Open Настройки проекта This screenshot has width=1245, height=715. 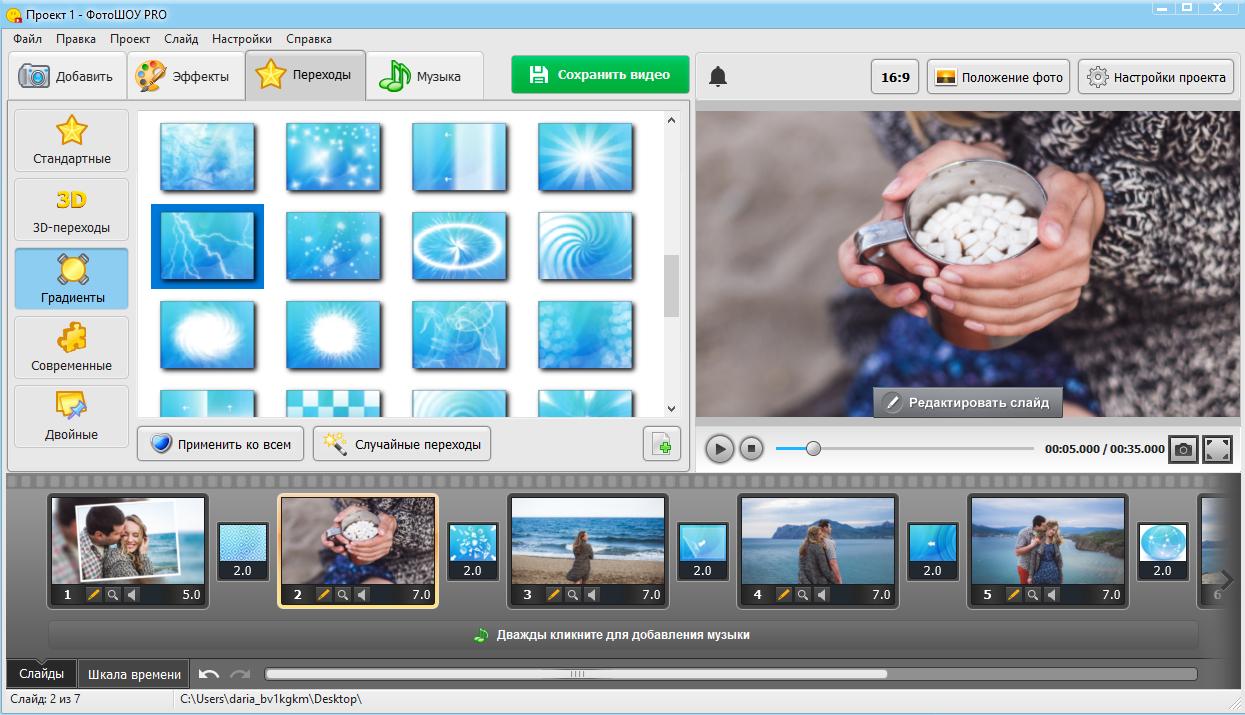coord(1156,77)
